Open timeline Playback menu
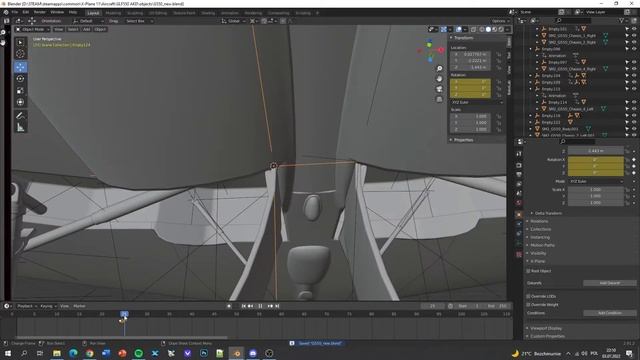 (26, 306)
